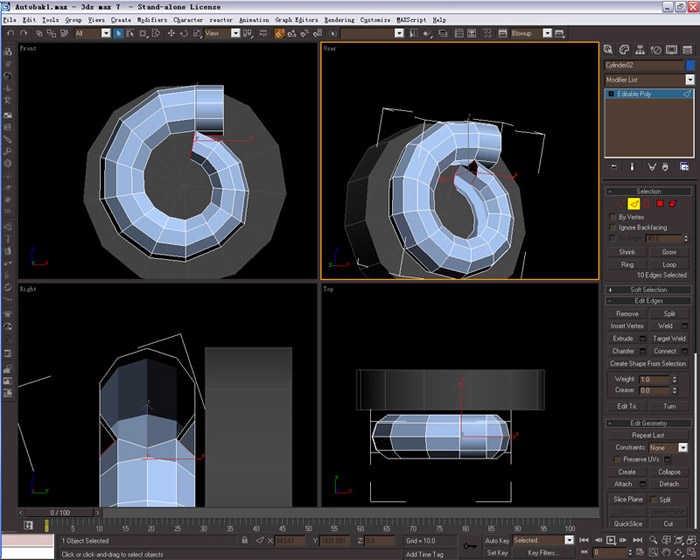The width and height of the screenshot is (700, 560).
Task: Click the Redo arrow in the main toolbar
Action: (x=24, y=33)
